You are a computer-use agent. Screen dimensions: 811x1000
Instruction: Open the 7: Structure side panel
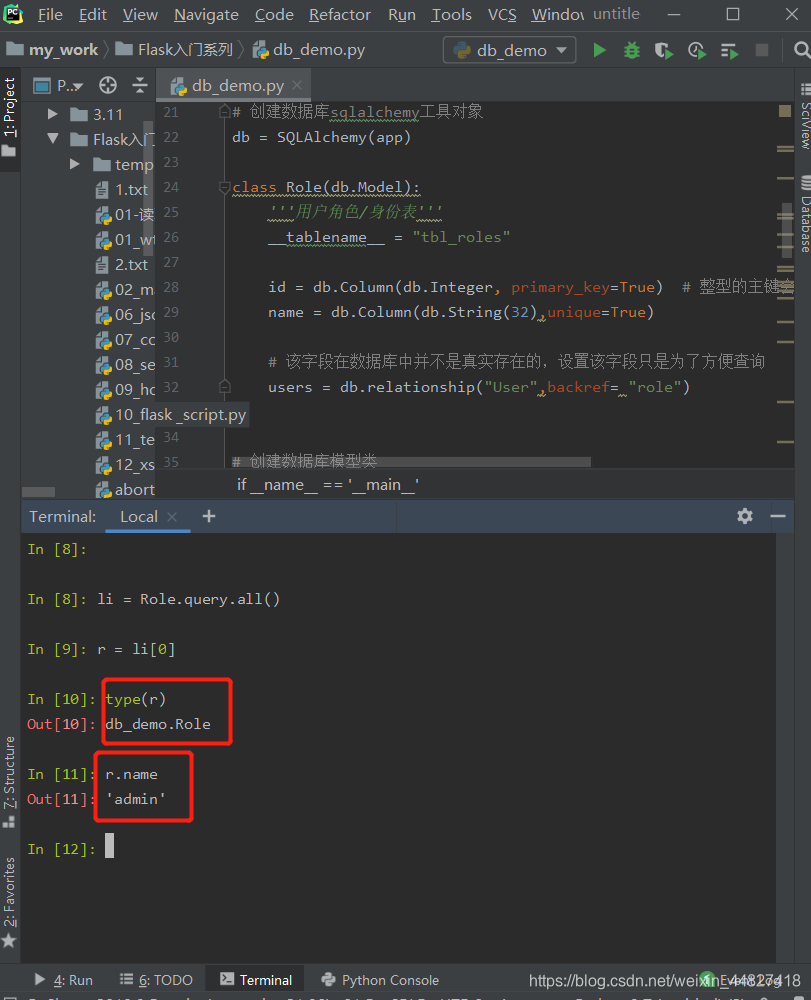pos(9,781)
